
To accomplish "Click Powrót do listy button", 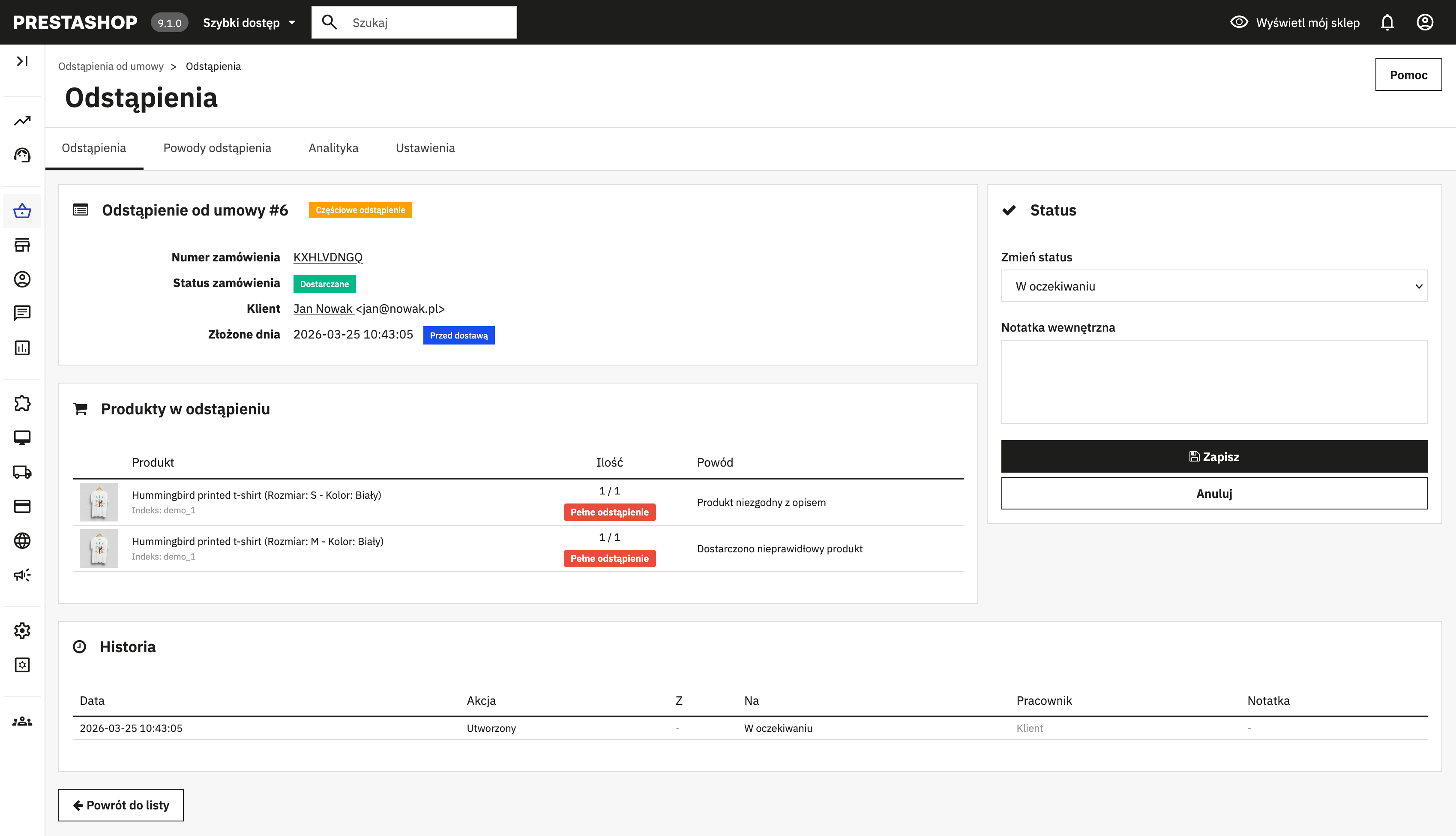I will click(121, 805).
